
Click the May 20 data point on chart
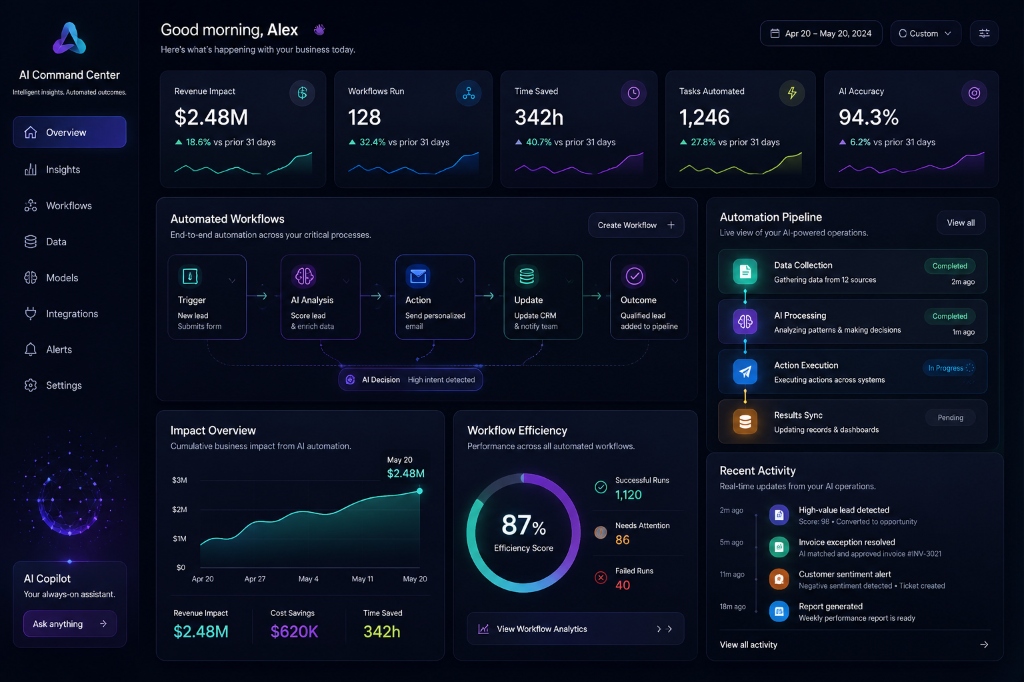click(x=419, y=491)
